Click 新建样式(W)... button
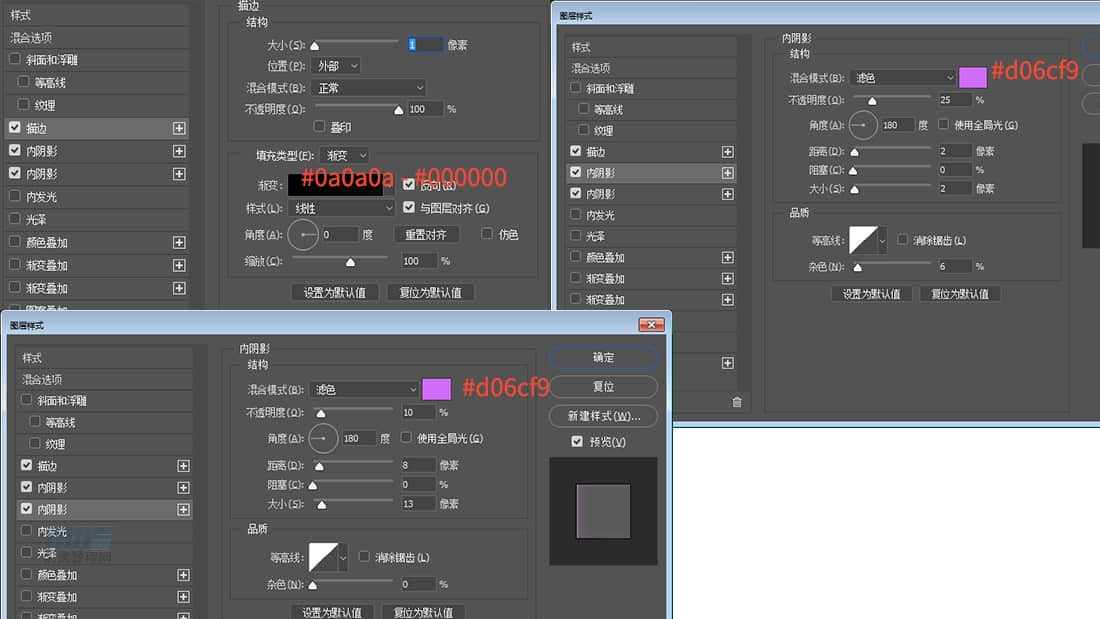Image resolution: width=1100 pixels, height=619 pixels. click(x=603, y=416)
